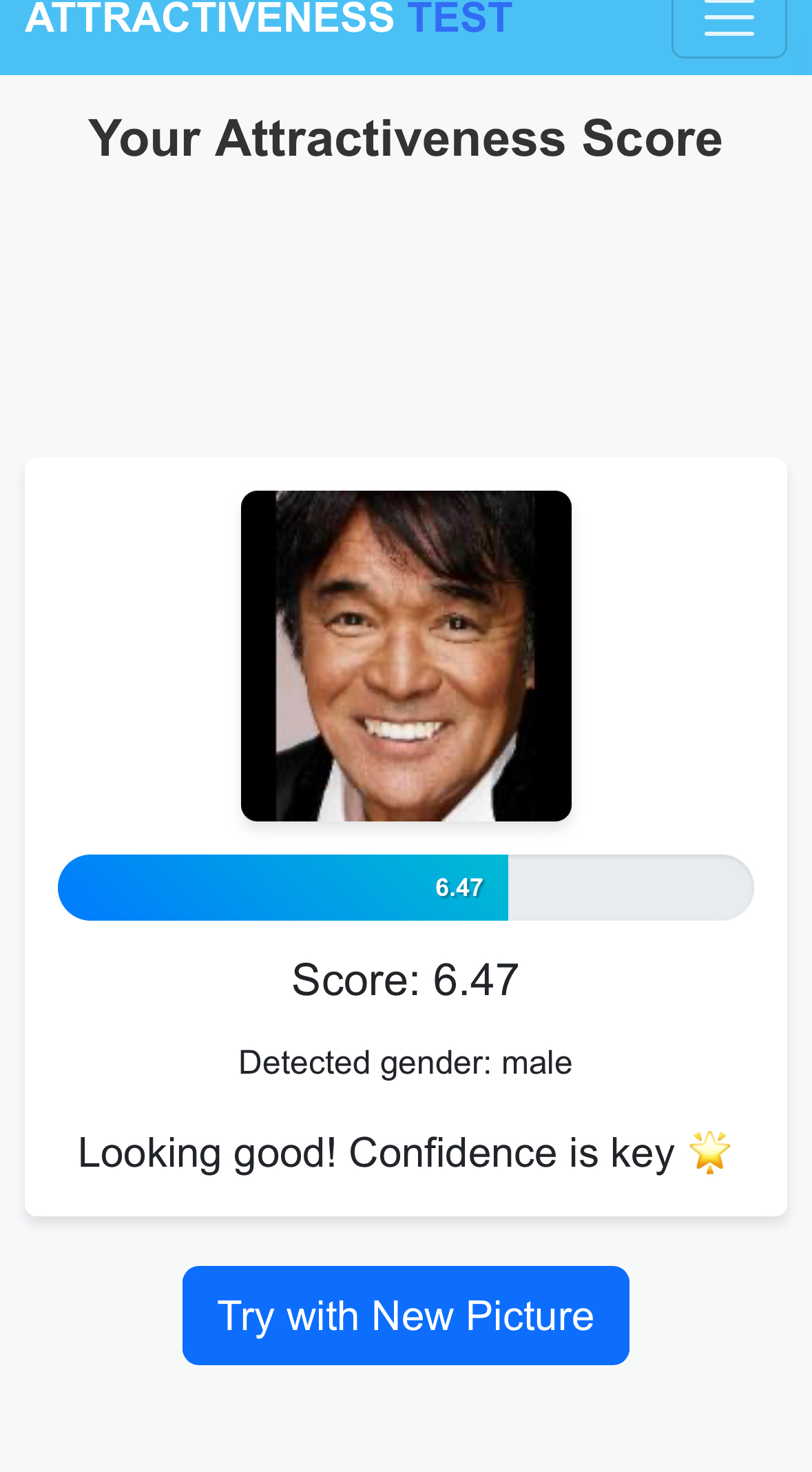This screenshot has width=812, height=1472.
Task: Click the ATTRACTIVENESS word in site logo
Action: point(209,18)
